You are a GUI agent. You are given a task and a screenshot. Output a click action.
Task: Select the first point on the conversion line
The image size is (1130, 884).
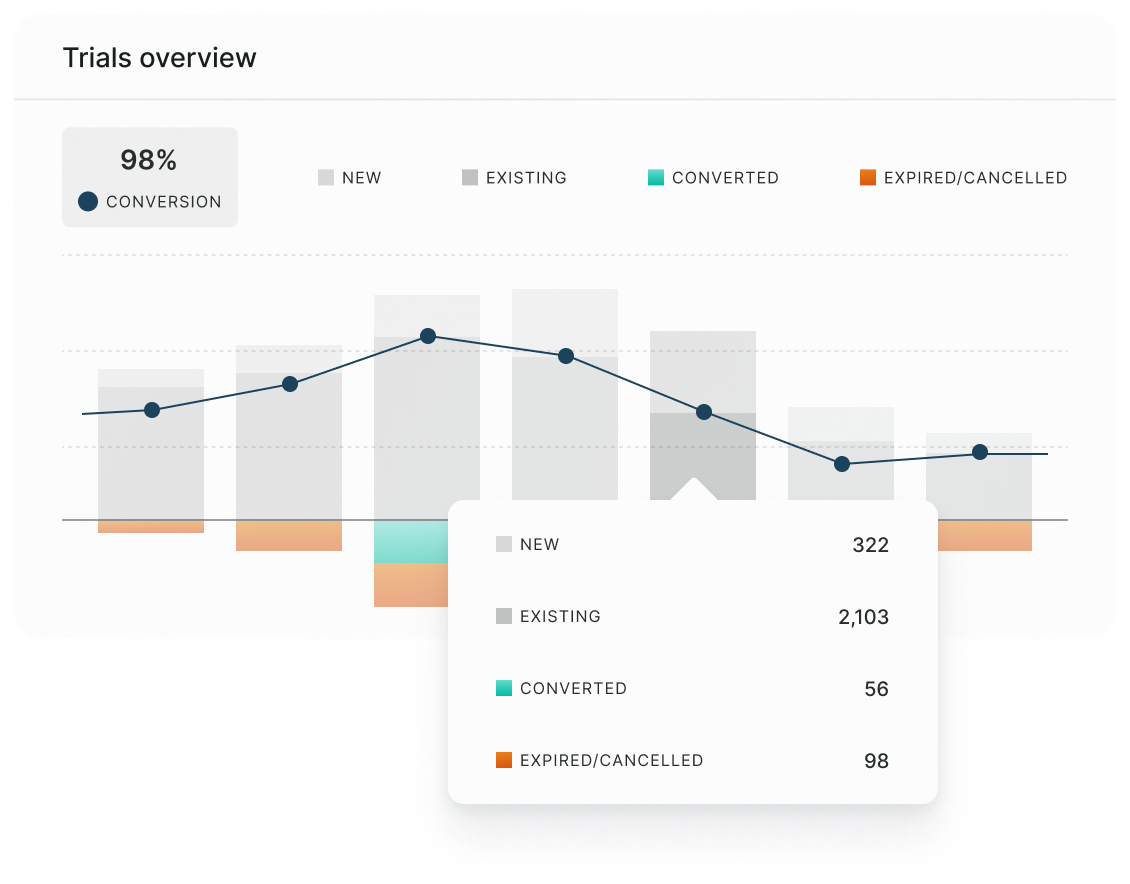click(152, 409)
